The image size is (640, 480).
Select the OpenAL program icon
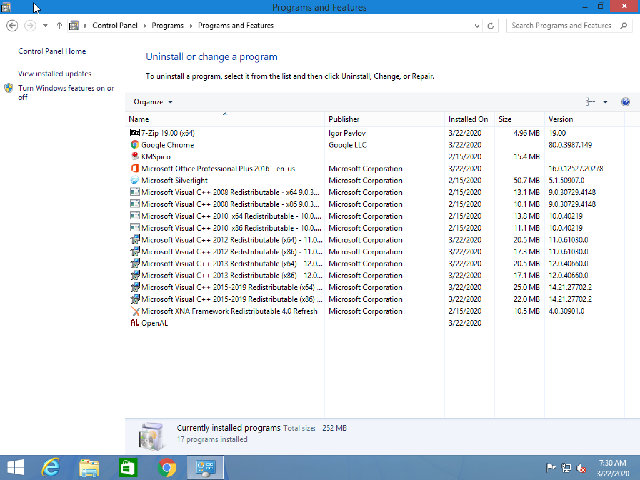coord(135,323)
